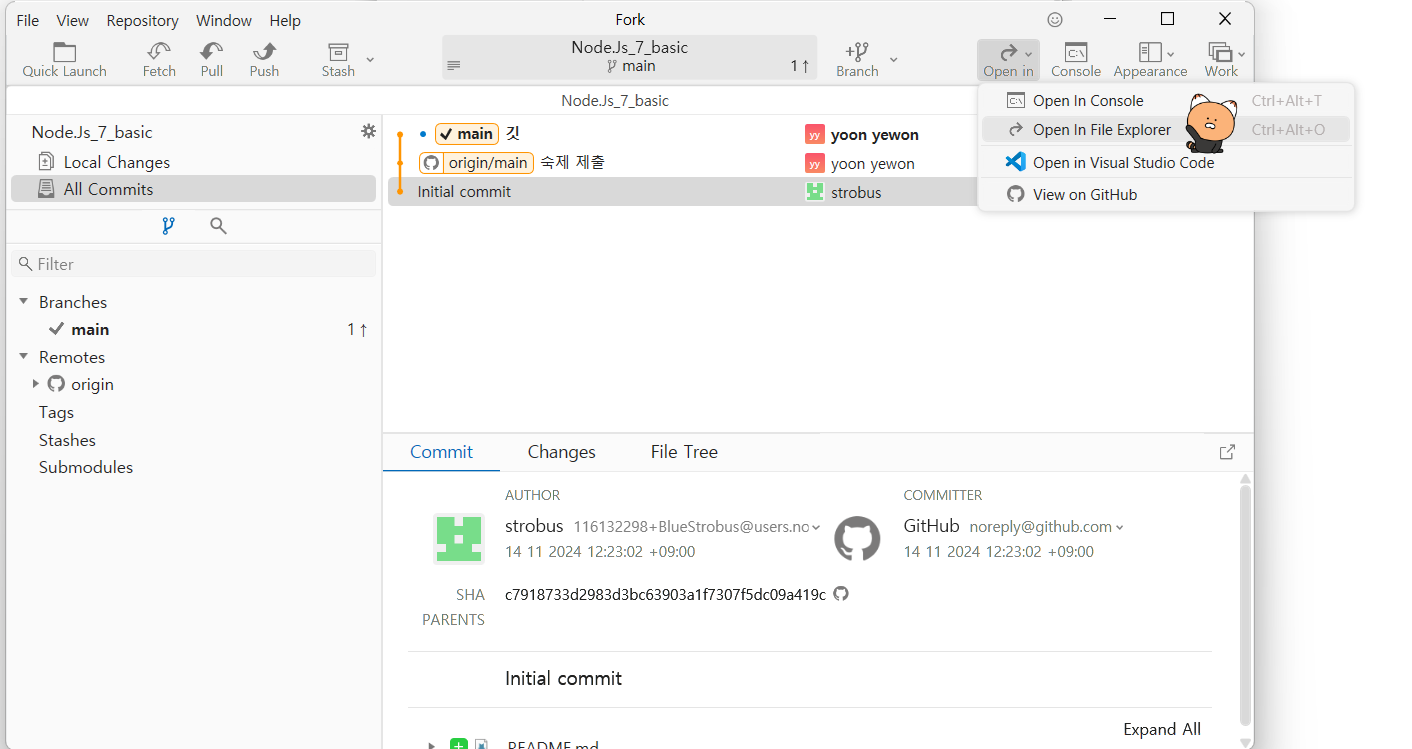Open Quick Launch from the toolbar

tap(64, 59)
